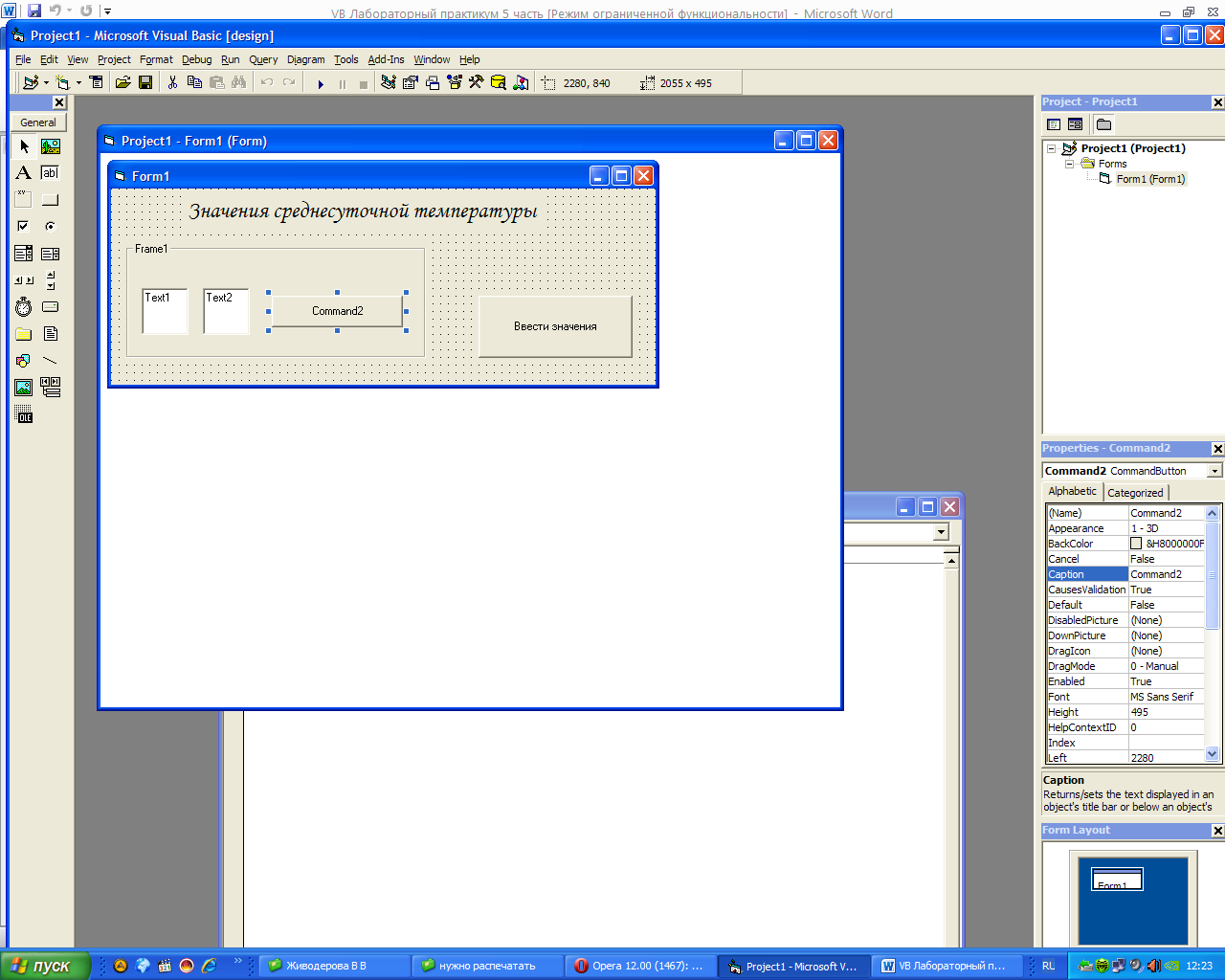
Task: Open the Diagram menu
Action: (305, 59)
